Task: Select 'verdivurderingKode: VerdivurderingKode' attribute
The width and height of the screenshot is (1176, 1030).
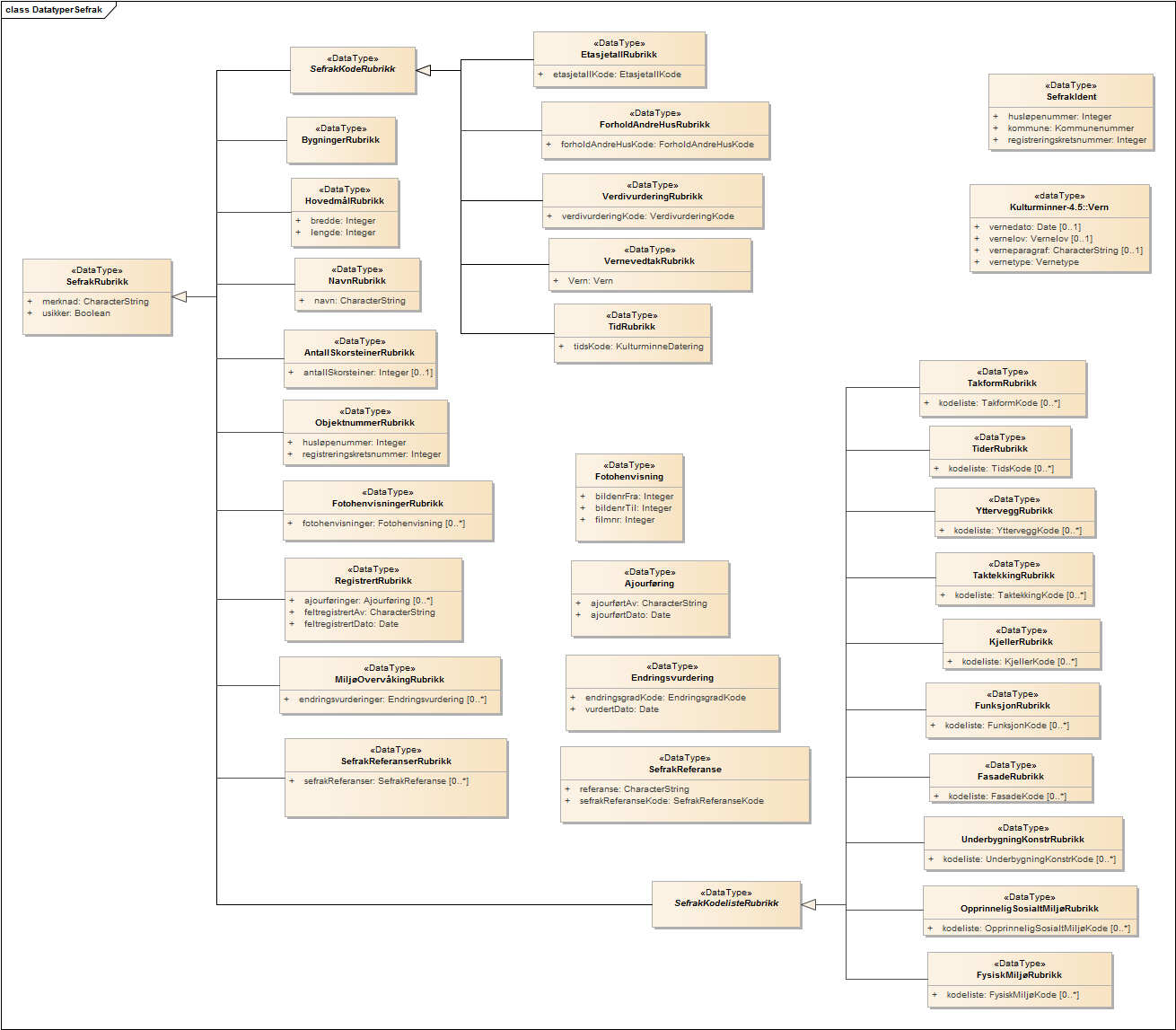Action: [648, 216]
